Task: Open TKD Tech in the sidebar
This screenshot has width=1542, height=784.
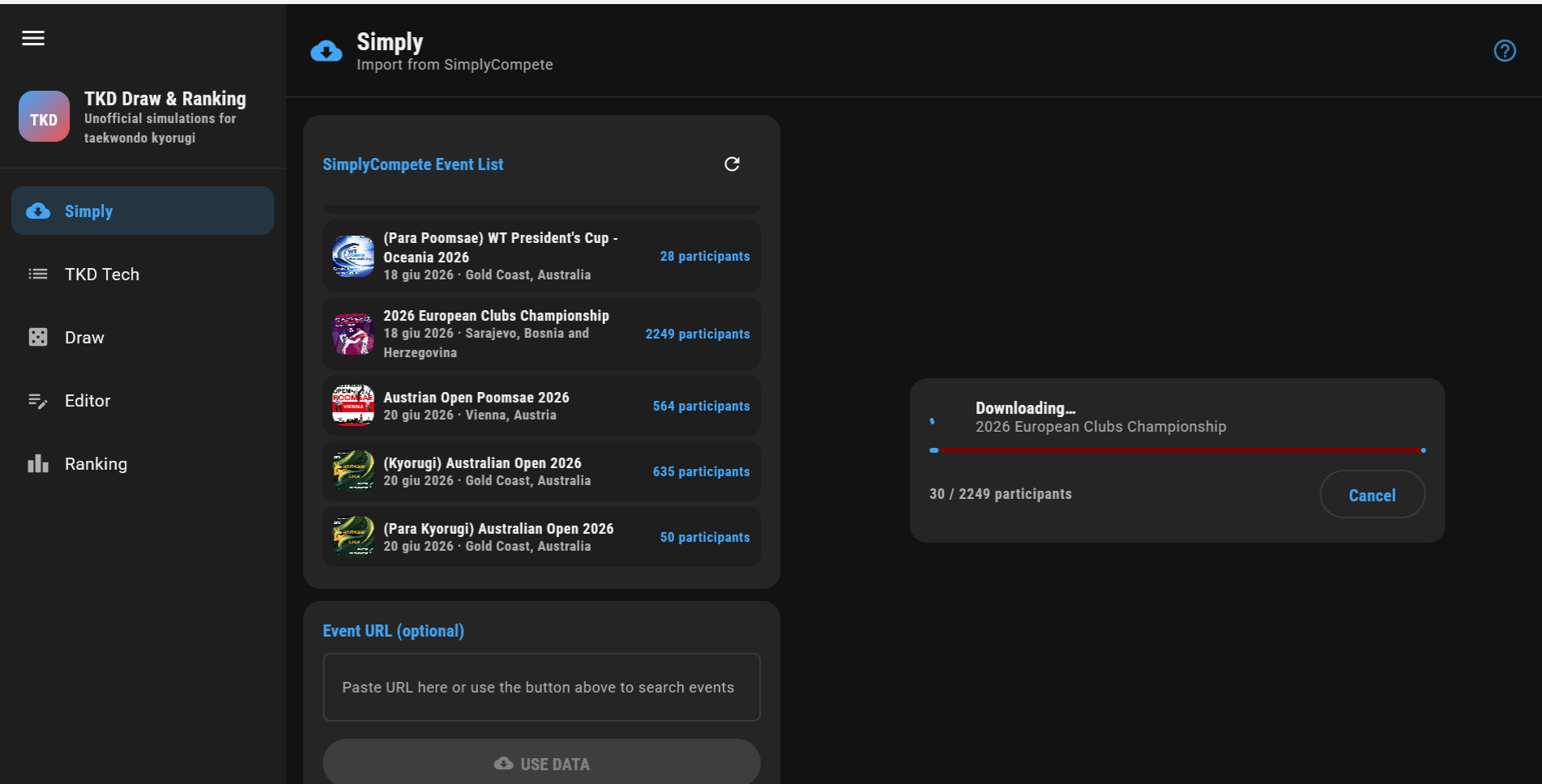Action: click(143, 274)
